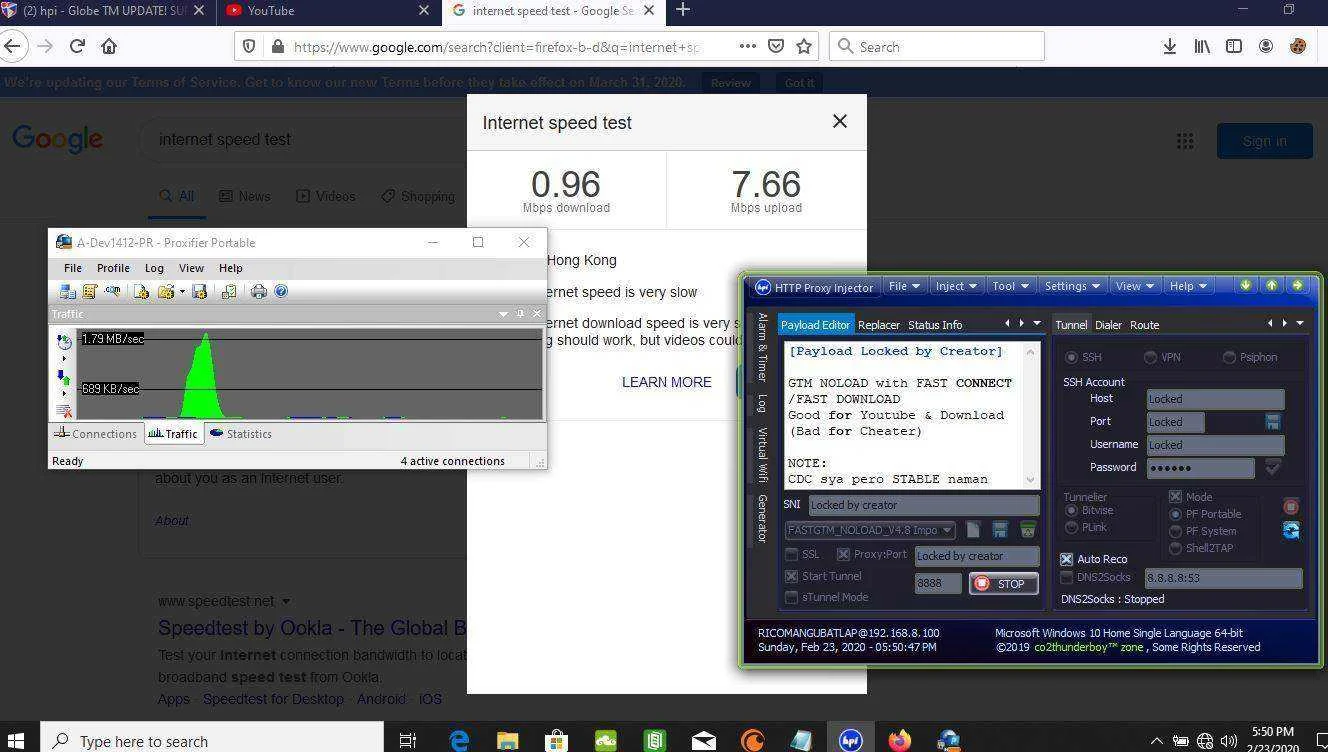Click the new profile document icon in Proxifier

coord(141,291)
